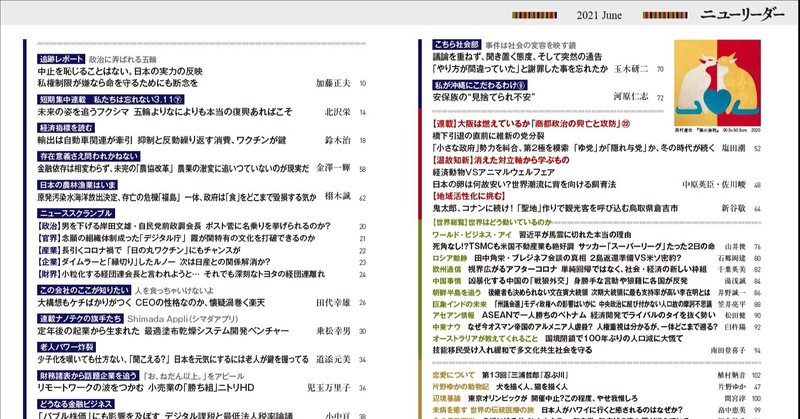Select 未病を癒す 世界の伝統医療の旅 column

[x=483, y=410]
